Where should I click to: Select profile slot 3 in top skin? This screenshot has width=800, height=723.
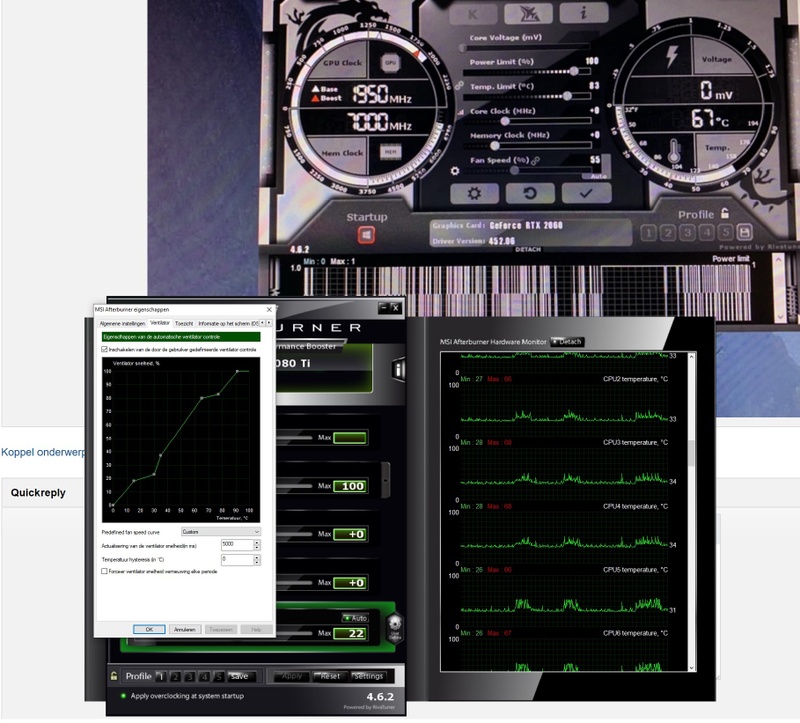pyautogui.click(x=687, y=233)
